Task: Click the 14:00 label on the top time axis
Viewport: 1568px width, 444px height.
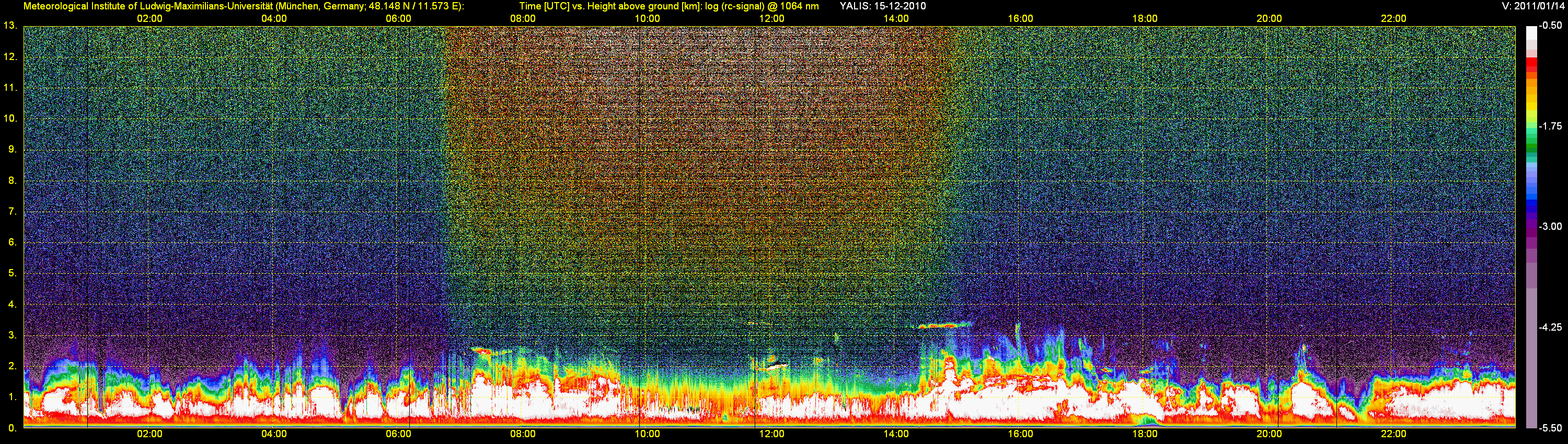Action: 896,19
